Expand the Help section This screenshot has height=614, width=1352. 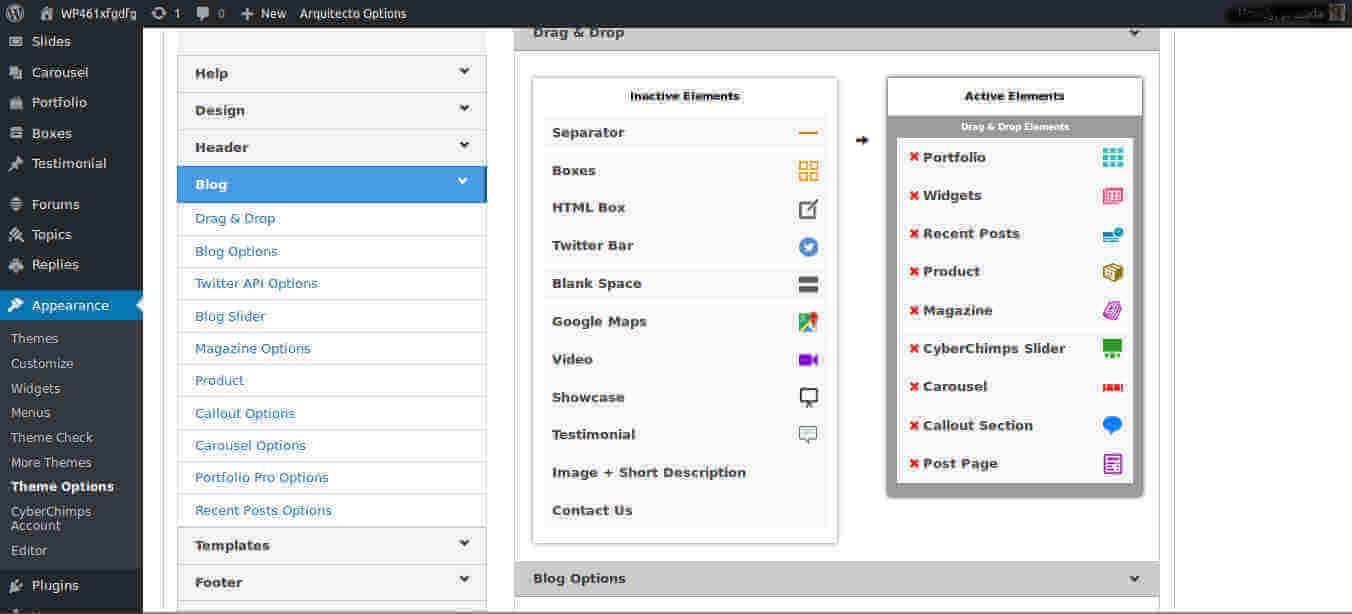coord(331,73)
